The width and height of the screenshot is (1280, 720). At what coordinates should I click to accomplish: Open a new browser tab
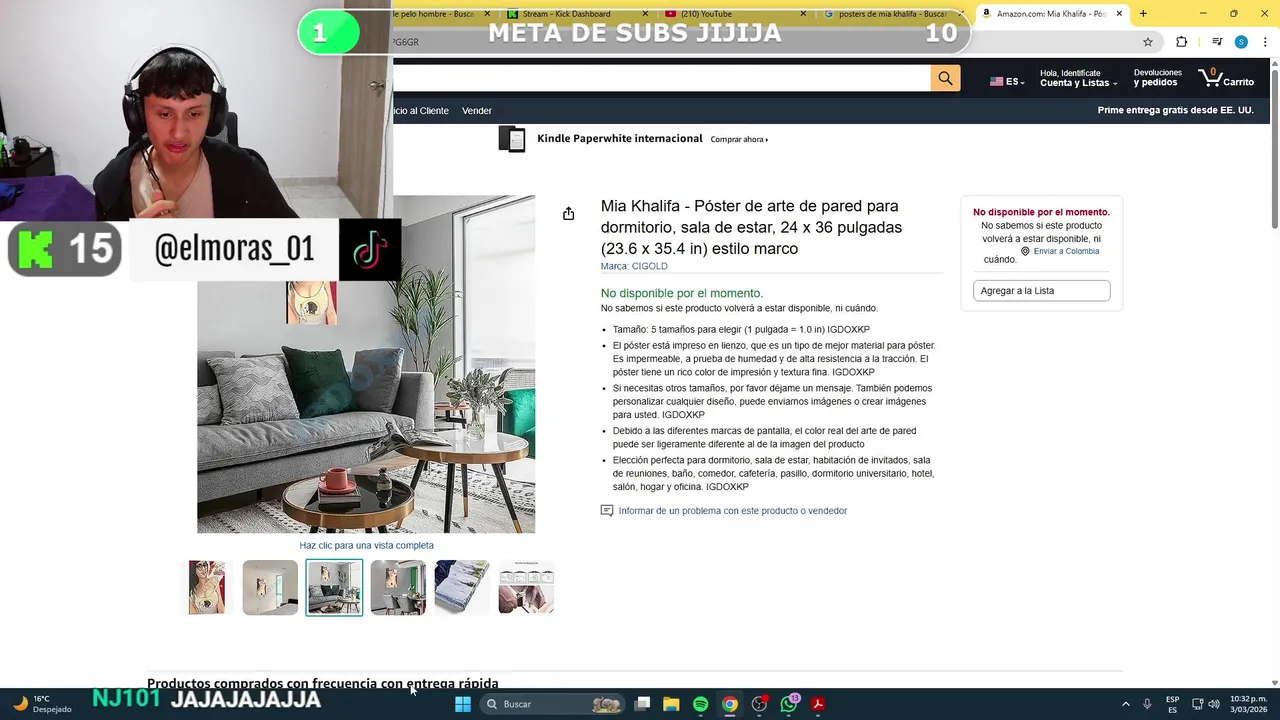click(1143, 14)
